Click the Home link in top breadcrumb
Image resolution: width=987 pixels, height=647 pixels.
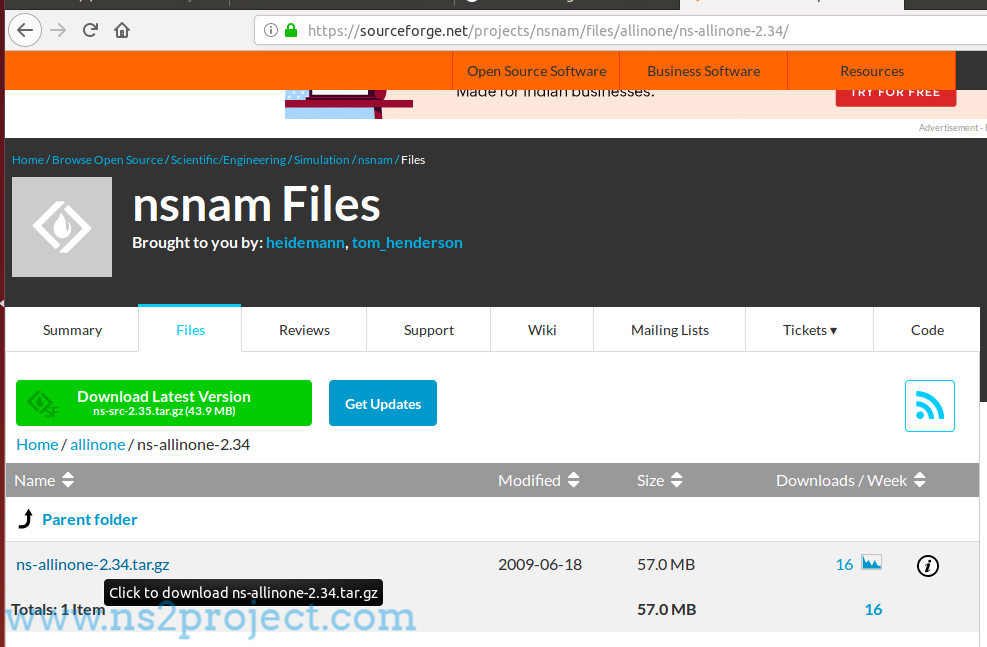pyautogui.click(x=28, y=160)
